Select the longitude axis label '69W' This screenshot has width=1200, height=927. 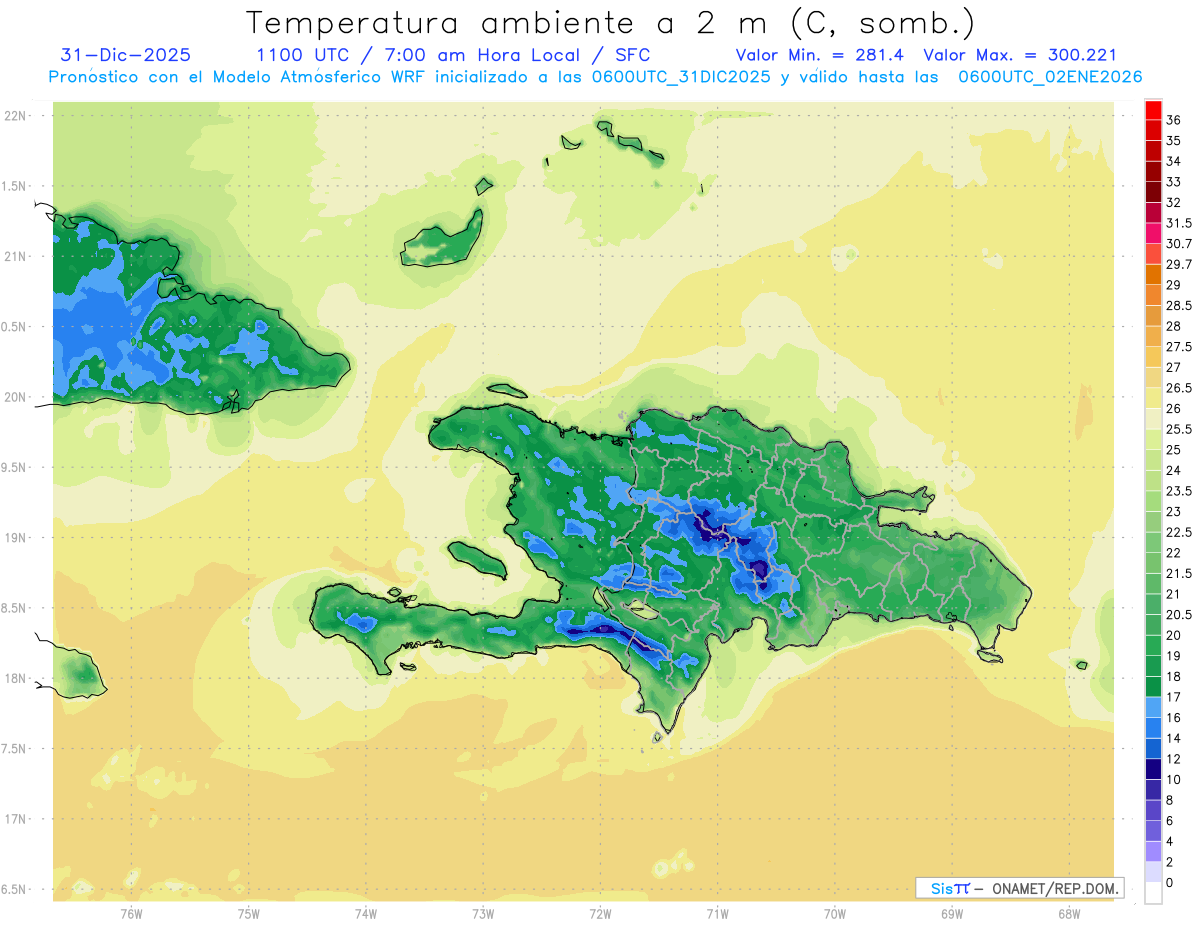pyautogui.click(x=952, y=914)
